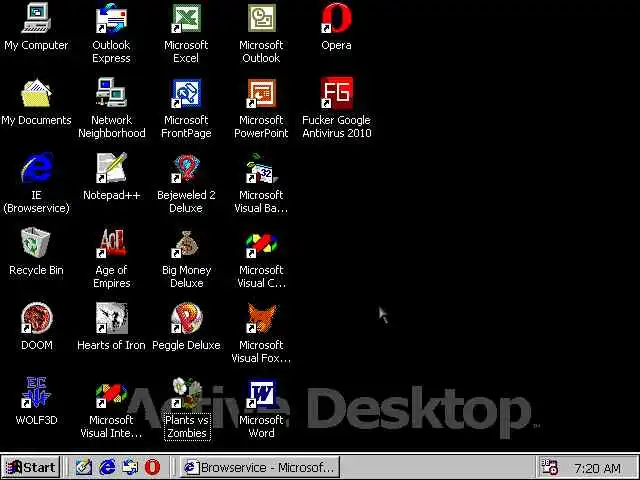Click the Big Money Deluxe icon
The width and height of the screenshot is (640, 480).
[186, 244]
